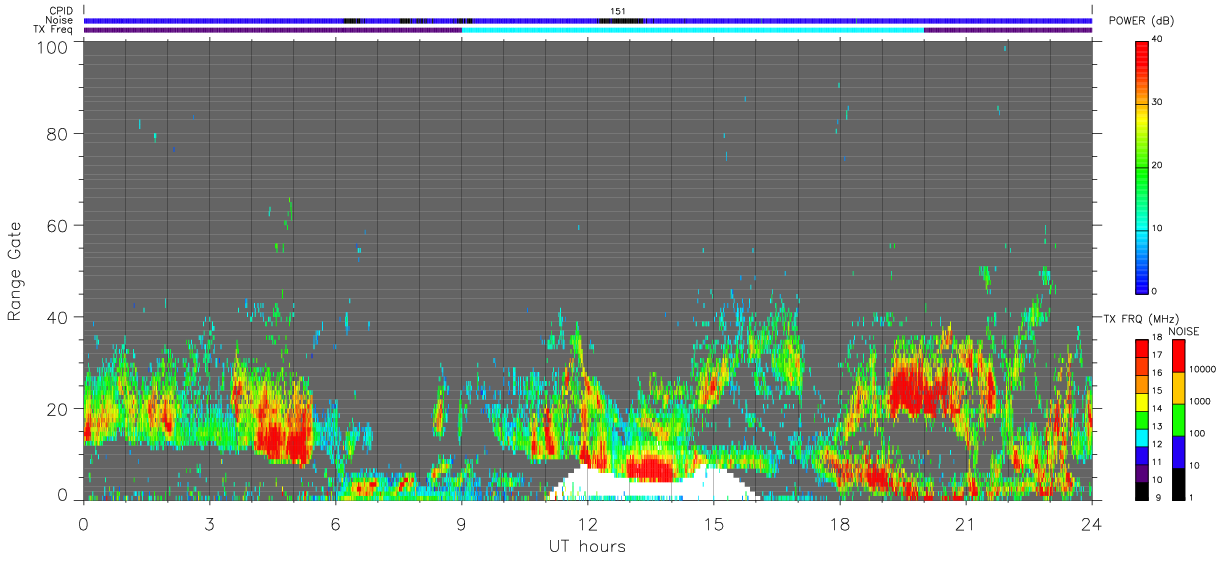Click the x-axis tick label '3'
The width and height of the screenshot is (1228, 567).
[209, 524]
